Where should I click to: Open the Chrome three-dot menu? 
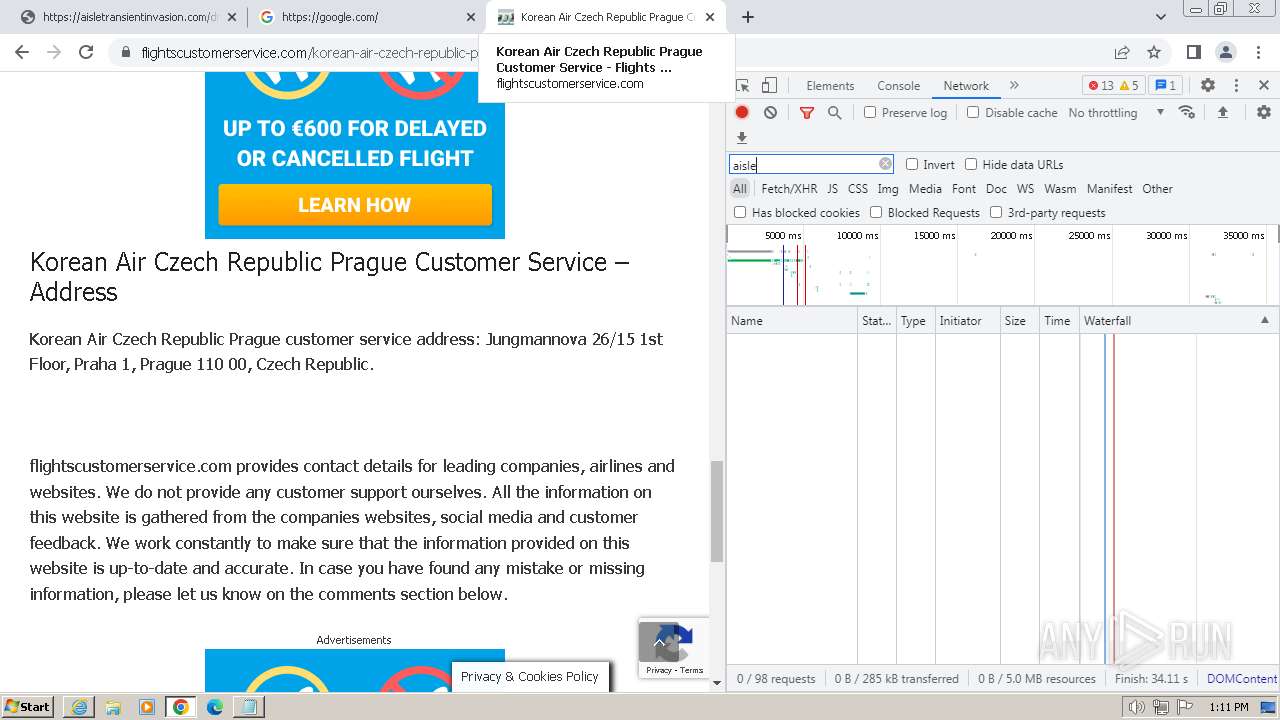pyautogui.click(x=1257, y=52)
